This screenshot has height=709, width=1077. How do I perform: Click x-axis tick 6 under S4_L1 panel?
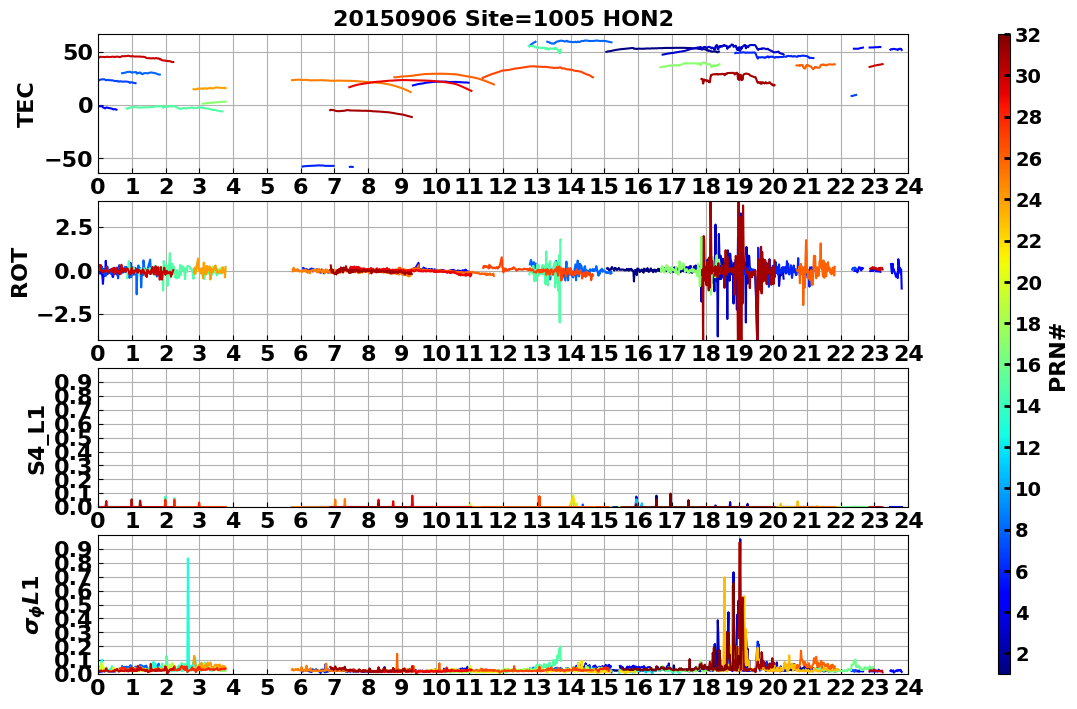pos(301,520)
